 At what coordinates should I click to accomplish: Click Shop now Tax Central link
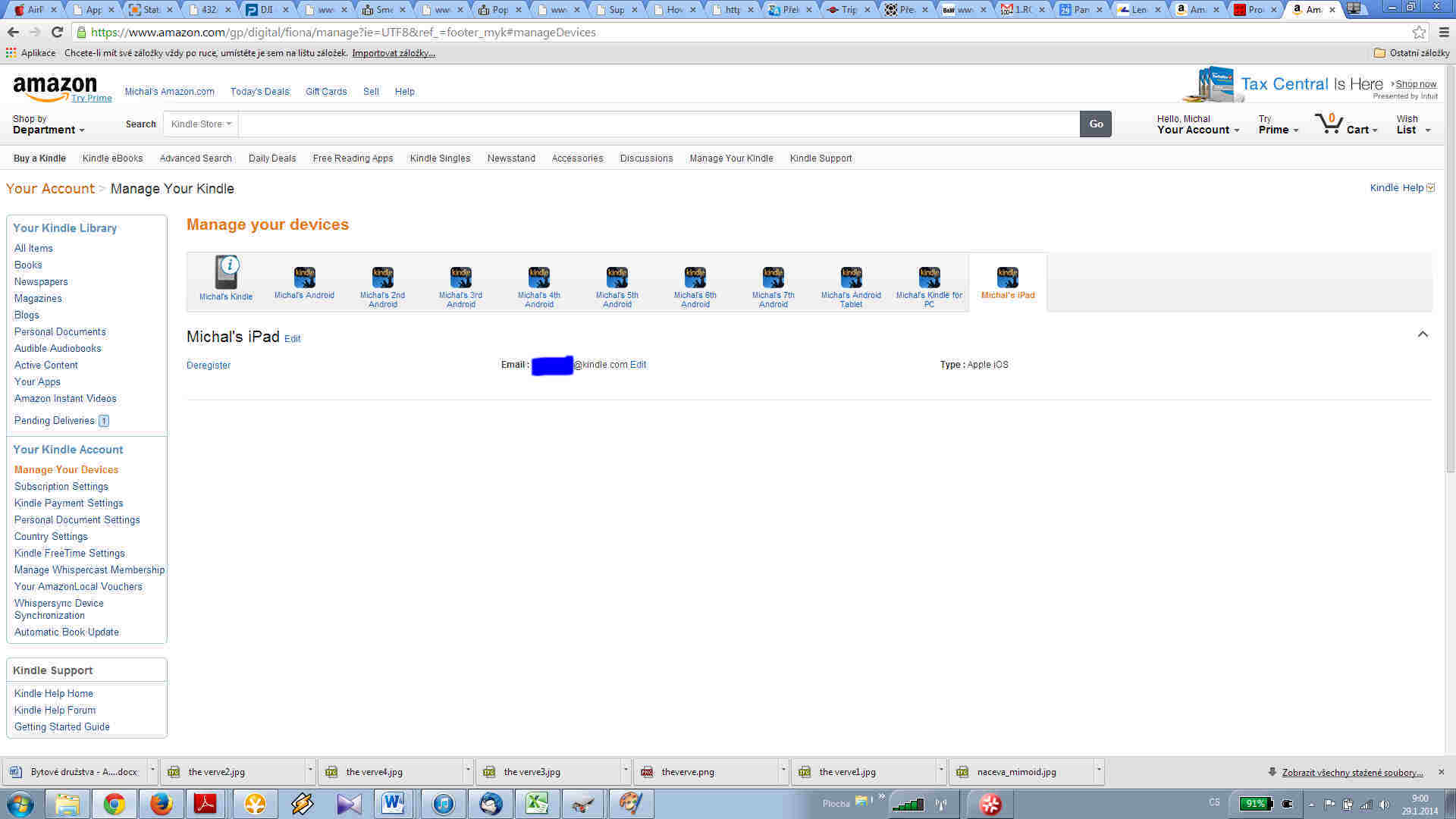pyautogui.click(x=1416, y=84)
